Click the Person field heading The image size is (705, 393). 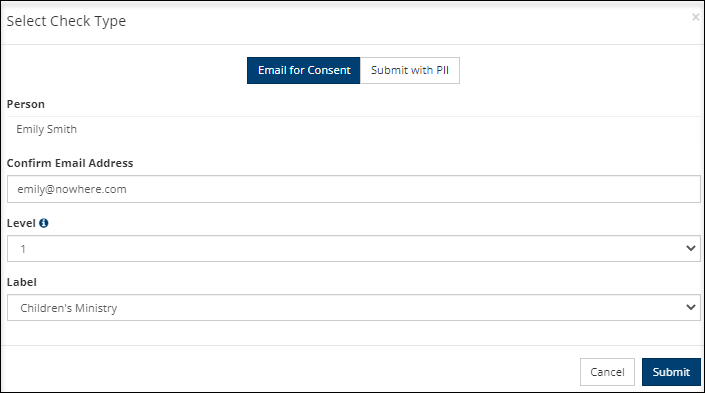pyautogui.click(x=26, y=104)
